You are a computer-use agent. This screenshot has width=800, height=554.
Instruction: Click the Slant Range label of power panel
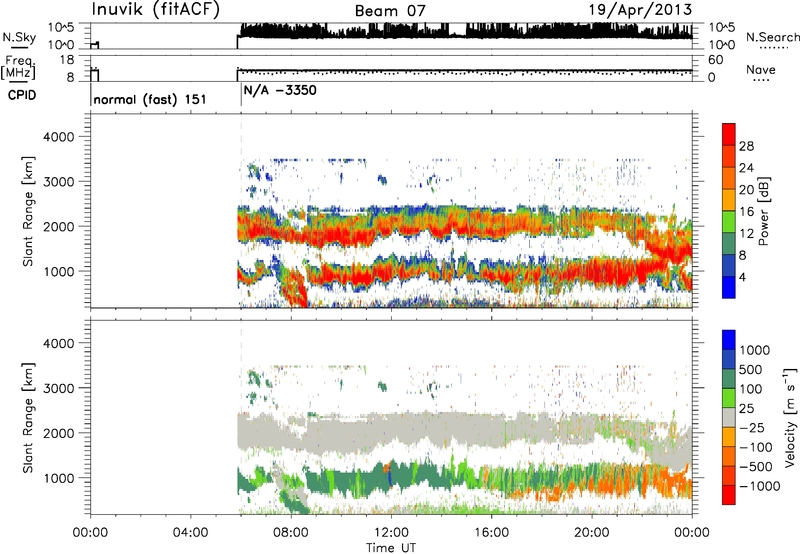point(28,211)
